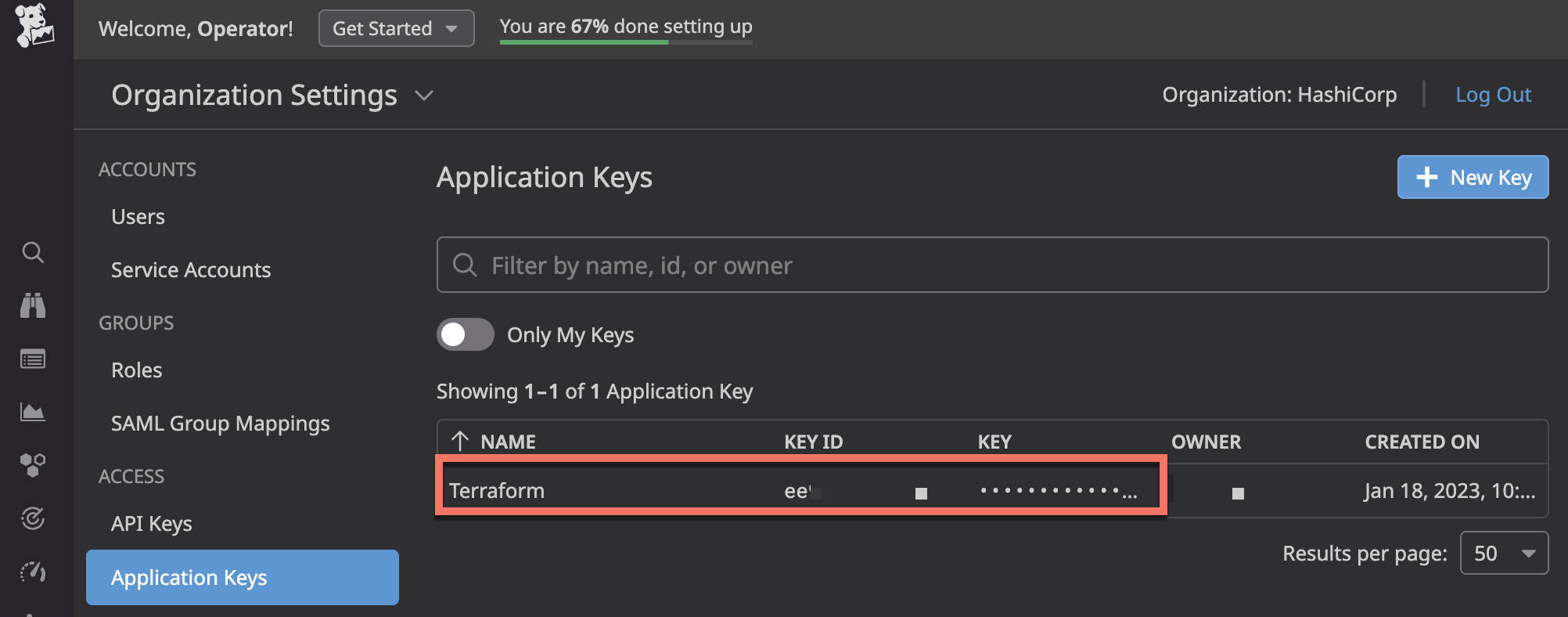Open the area chart metrics icon

tap(33, 412)
